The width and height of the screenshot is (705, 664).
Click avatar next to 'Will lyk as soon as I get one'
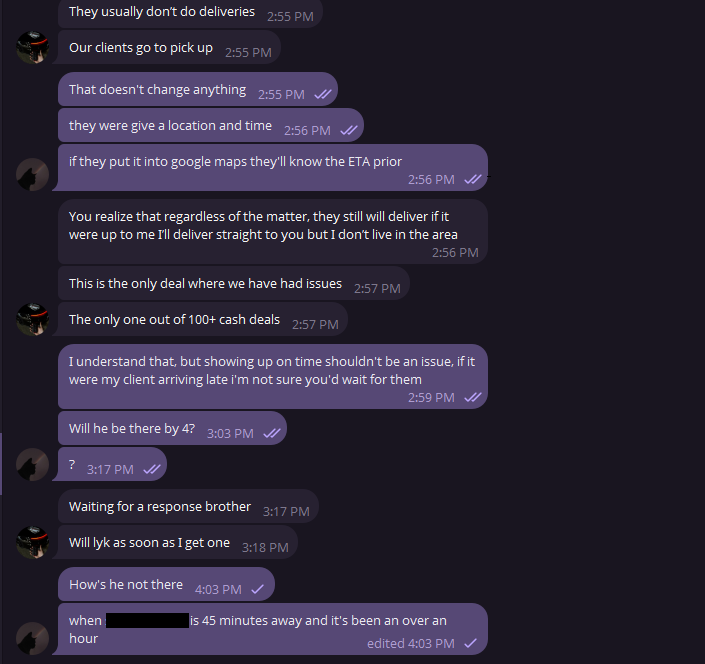(x=32, y=543)
